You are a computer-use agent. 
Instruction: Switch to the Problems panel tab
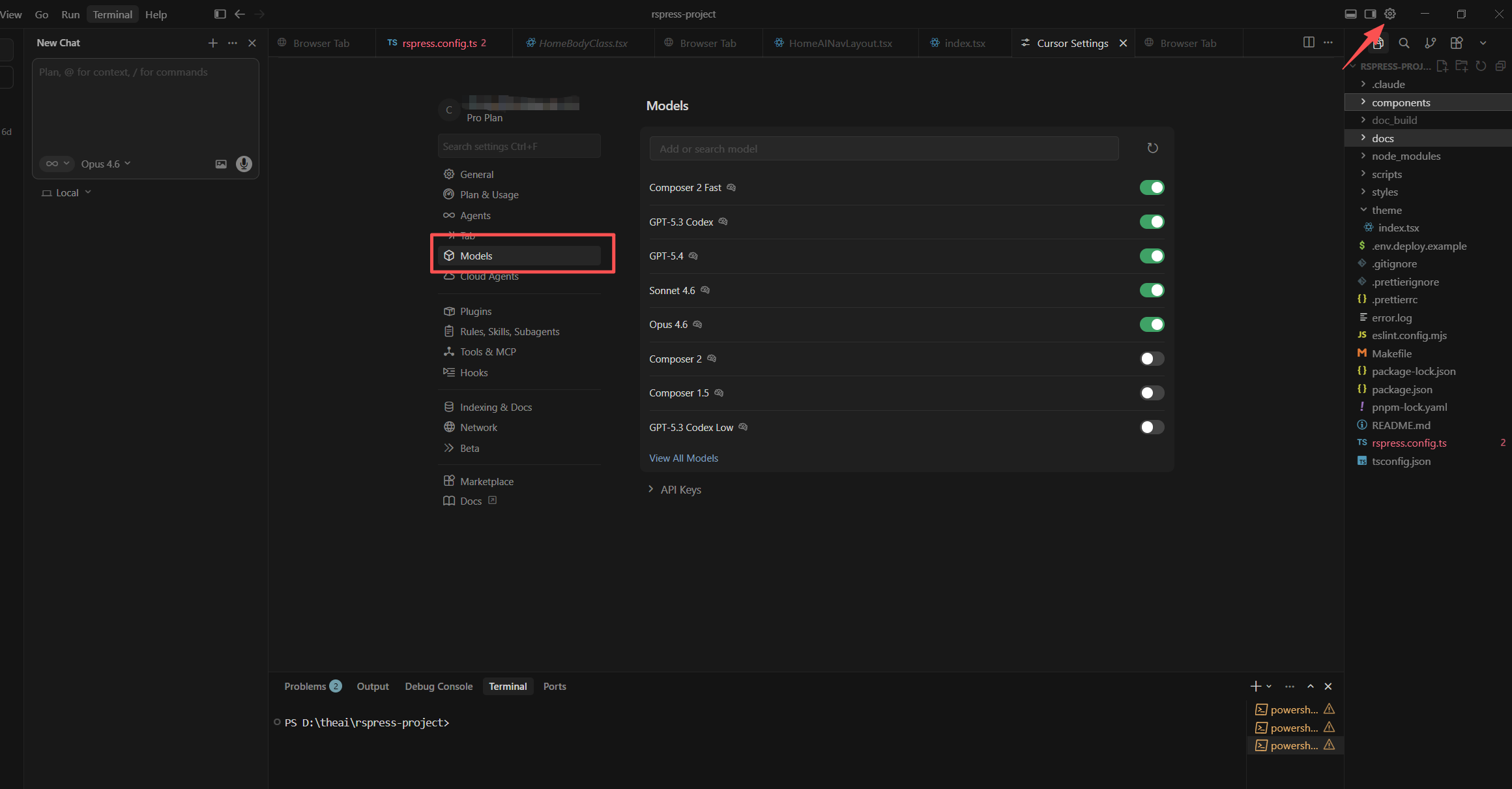pos(305,686)
